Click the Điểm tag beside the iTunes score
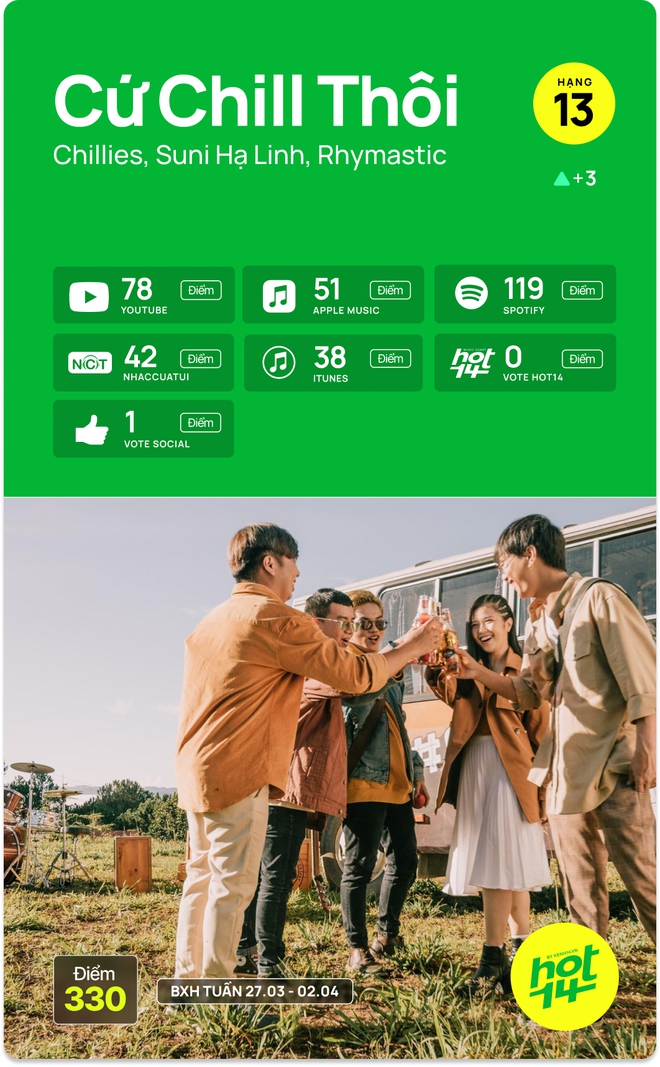Viewport: 660px width, 1067px height. [x=390, y=358]
